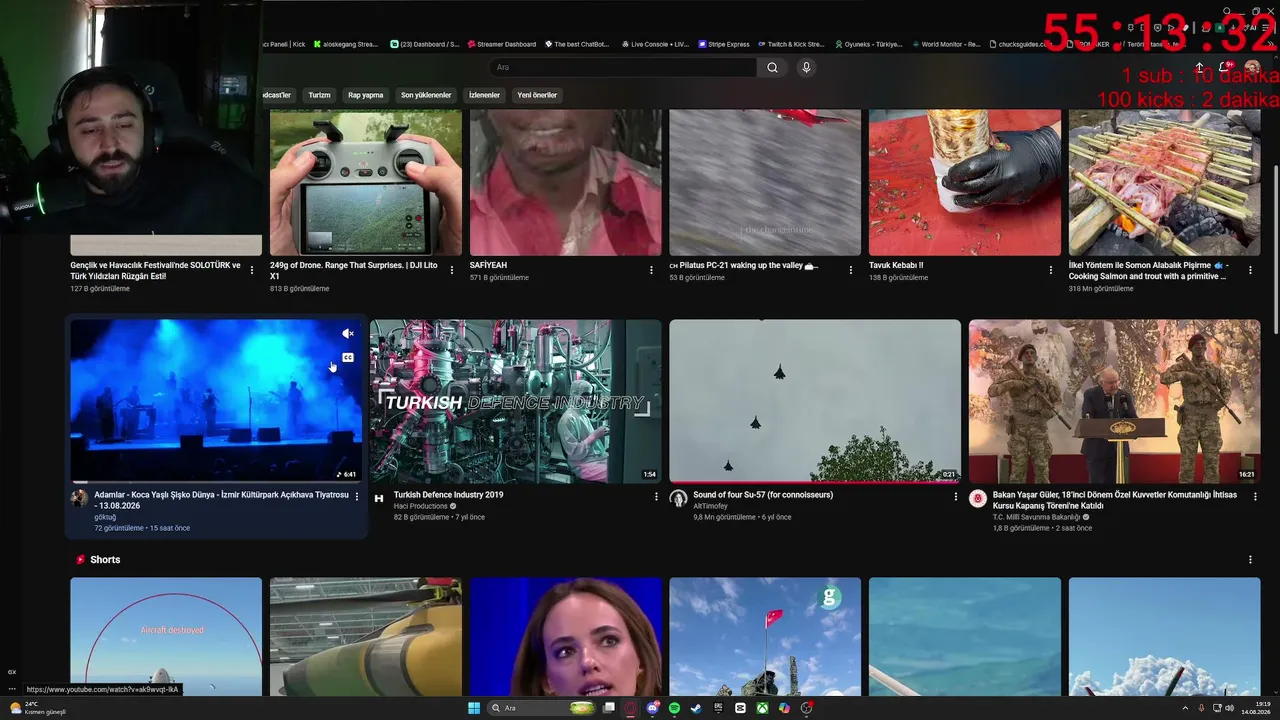Switch to Stripe Express browser tab
Viewport: 1280px width, 720px height.
[x=724, y=44]
